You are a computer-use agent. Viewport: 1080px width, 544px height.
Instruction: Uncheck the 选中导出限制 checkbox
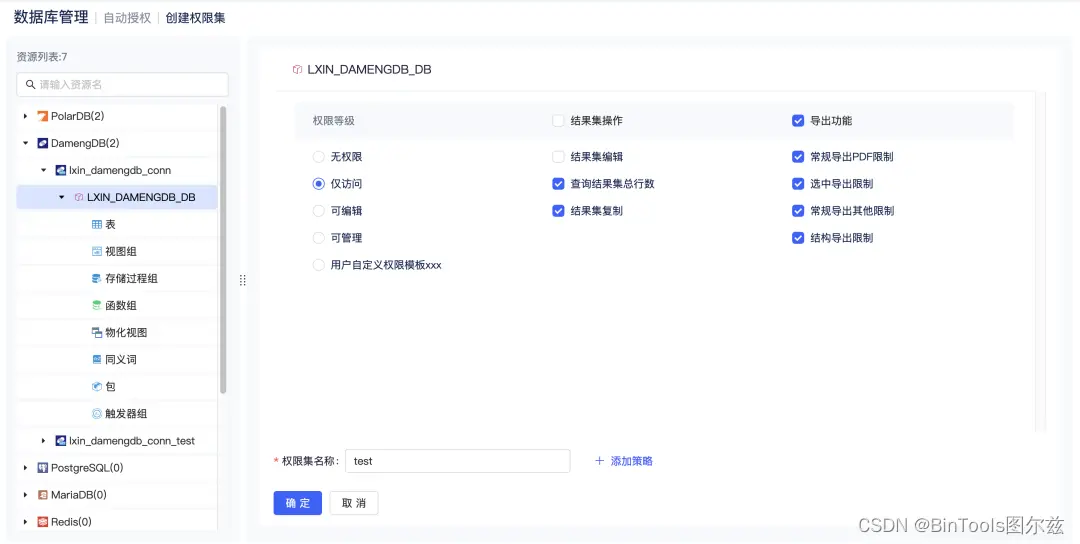click(x=798, y=184)
